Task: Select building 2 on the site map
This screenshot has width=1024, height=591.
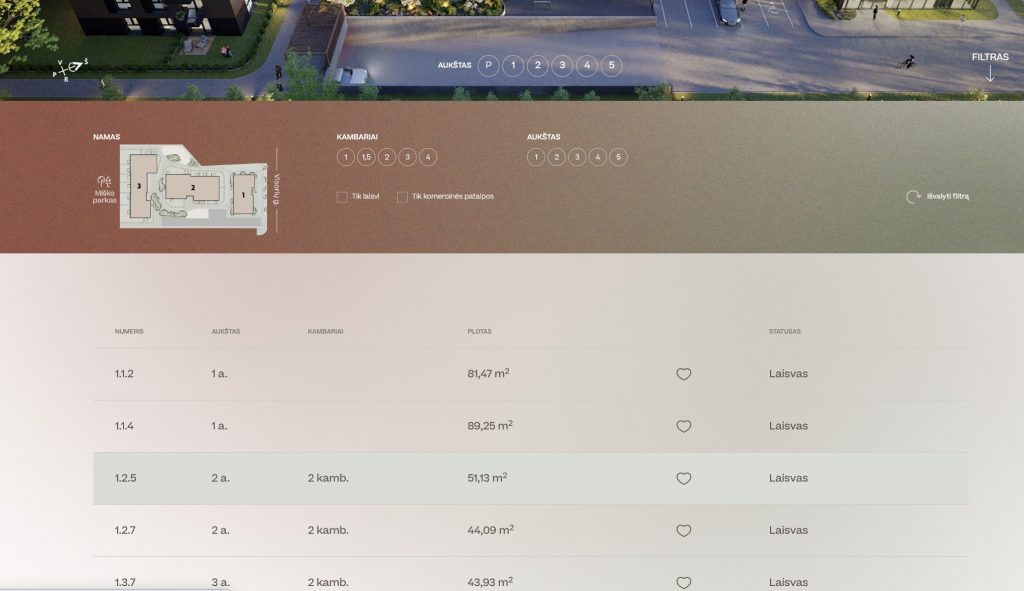Action: tap(192, 187)
